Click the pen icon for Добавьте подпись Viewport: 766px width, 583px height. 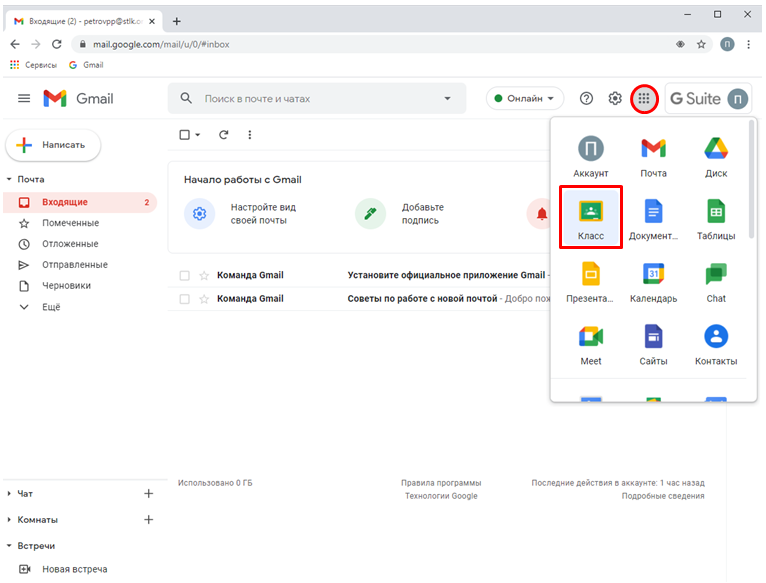[370, 214]
